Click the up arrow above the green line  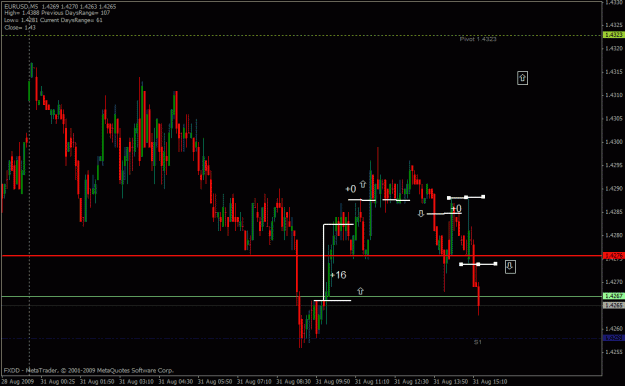pyautogui.click(x=360, y=291)
